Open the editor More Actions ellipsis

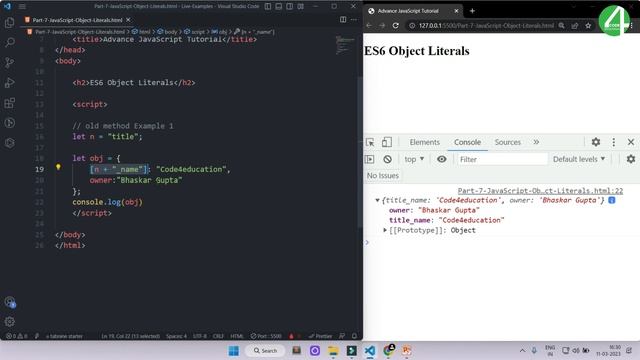pyautogui.click(x=353, y=20)
